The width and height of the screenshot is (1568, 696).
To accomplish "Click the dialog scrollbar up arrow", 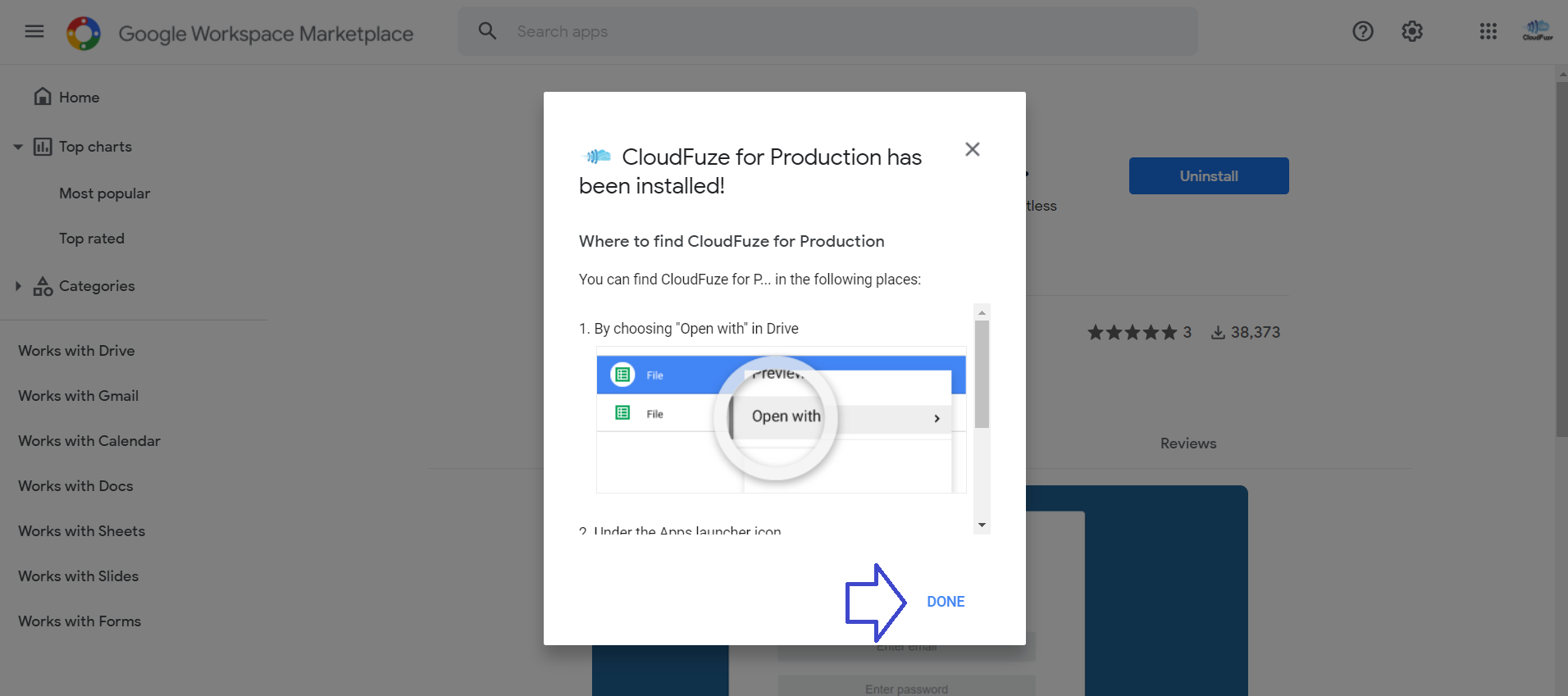I will (982, 312).
